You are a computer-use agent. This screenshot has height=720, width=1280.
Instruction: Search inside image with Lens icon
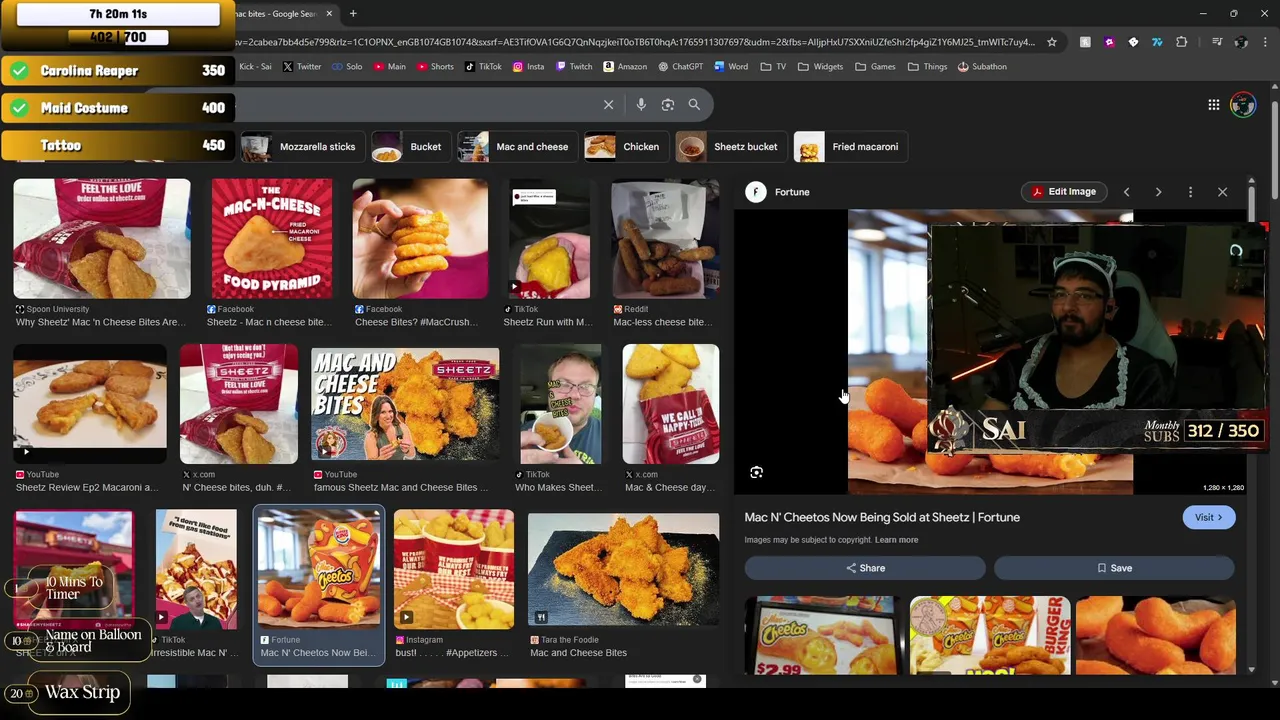[x=757, y=472]
